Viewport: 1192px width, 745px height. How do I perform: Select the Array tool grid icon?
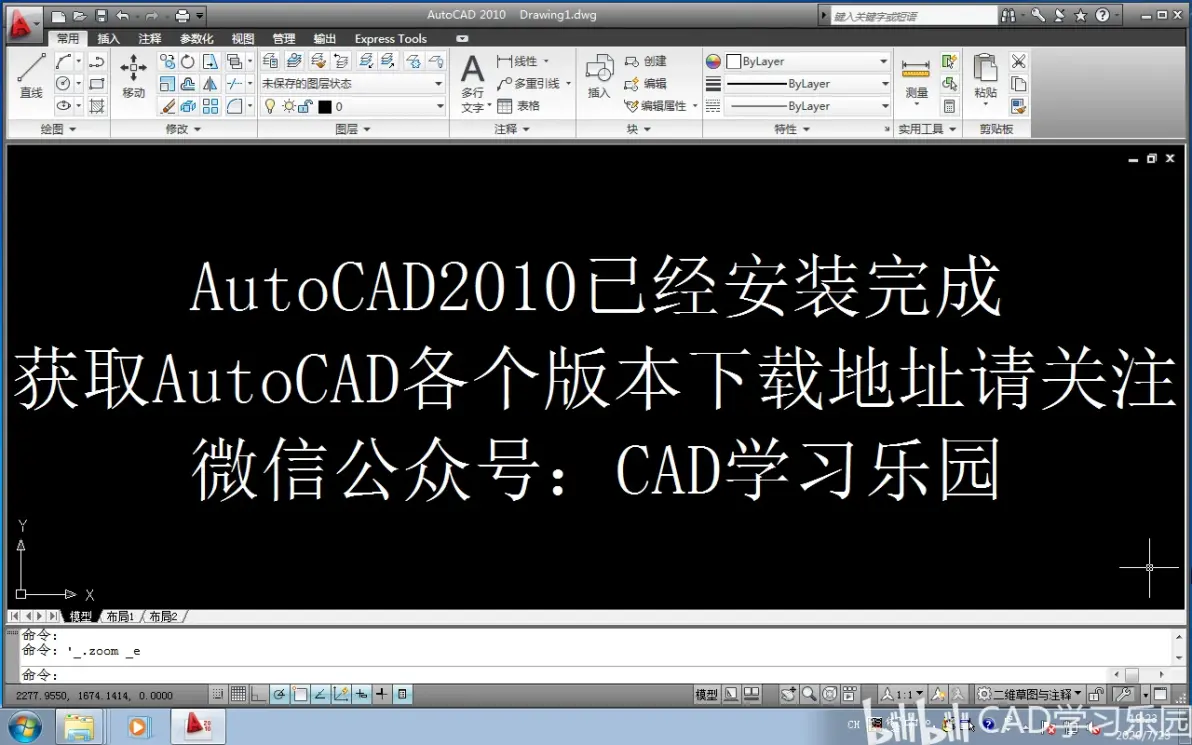[x=210, y=106]
